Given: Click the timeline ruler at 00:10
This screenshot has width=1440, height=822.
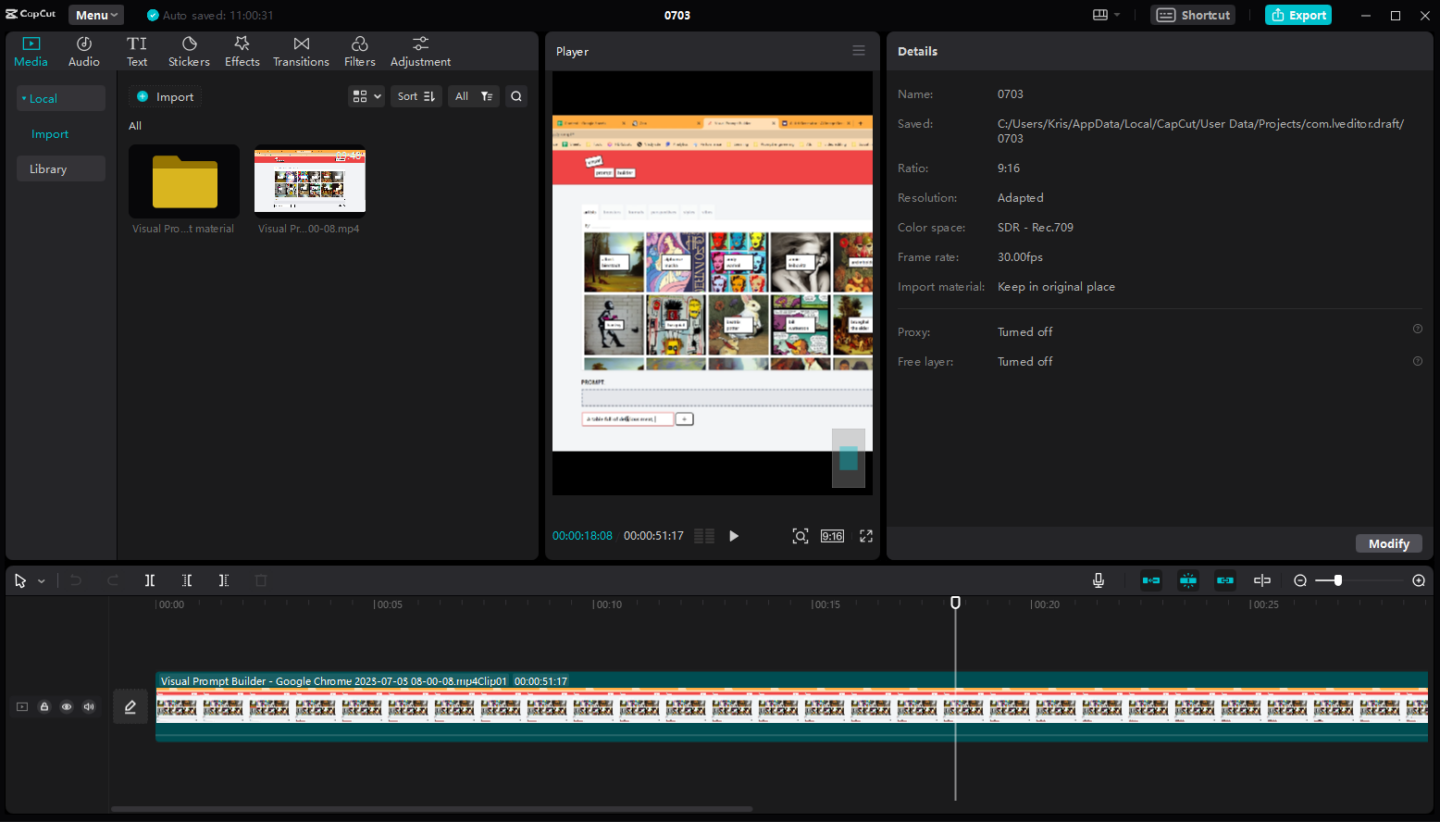Looking at the screenshot, I should 608,604.
